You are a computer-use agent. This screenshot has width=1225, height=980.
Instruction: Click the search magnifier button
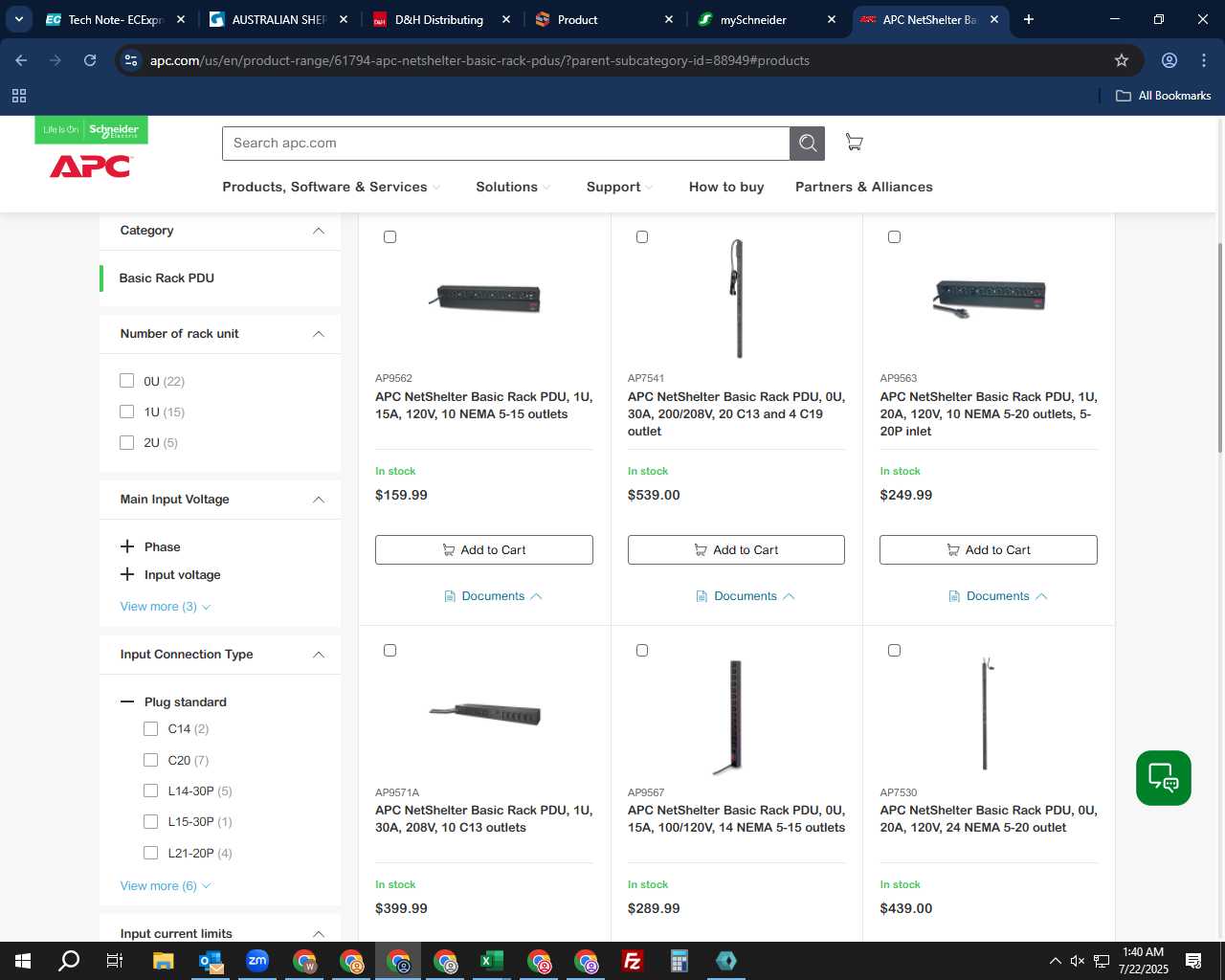click(x=808, y=144)
